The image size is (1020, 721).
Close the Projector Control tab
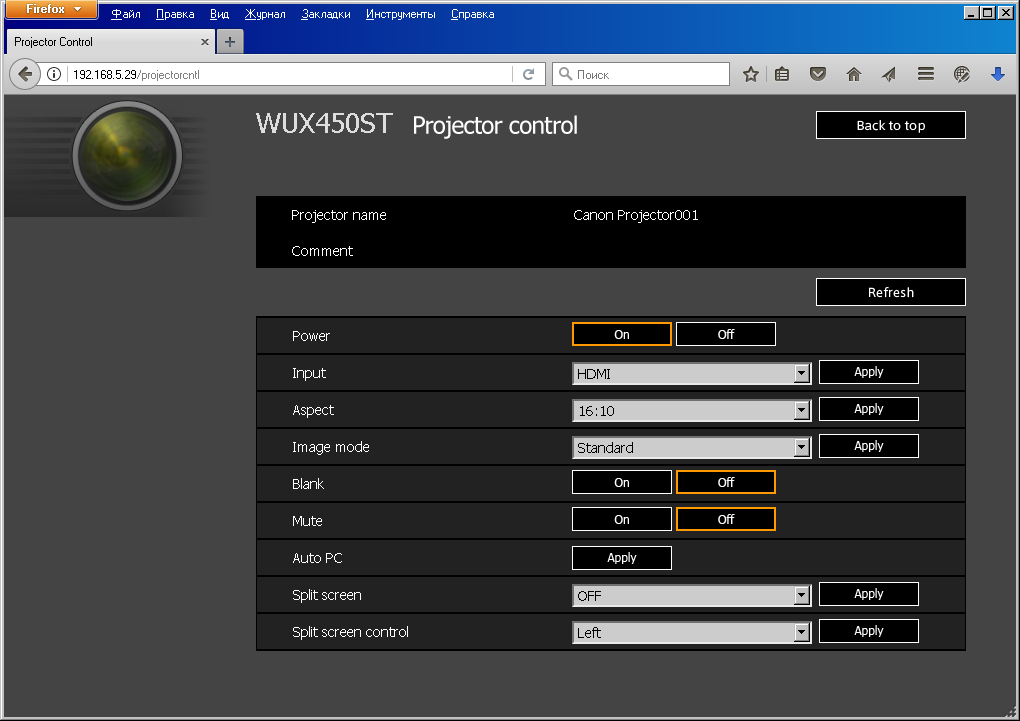pos(204,42)
